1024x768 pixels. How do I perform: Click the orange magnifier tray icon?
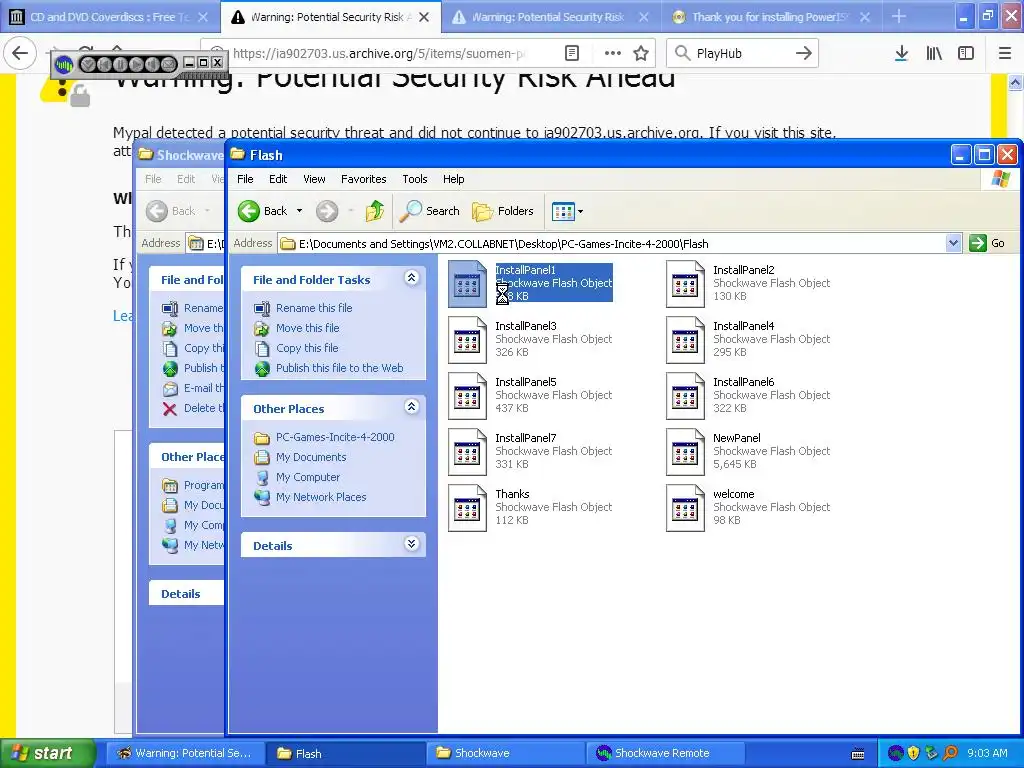[x=950, y=753]
